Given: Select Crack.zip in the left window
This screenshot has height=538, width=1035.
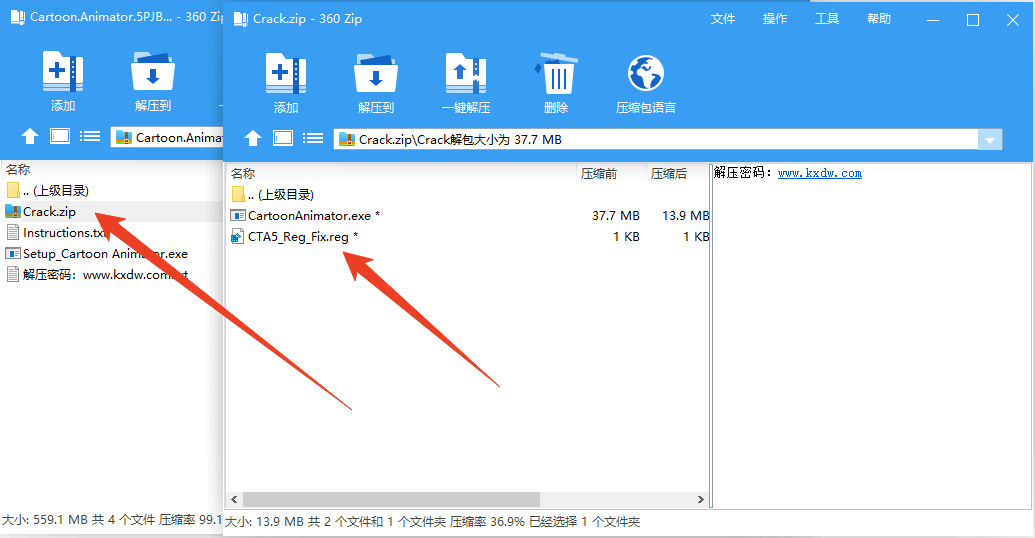Looking at the screenshot, I should pyautogui.click(x=49, y=211).
